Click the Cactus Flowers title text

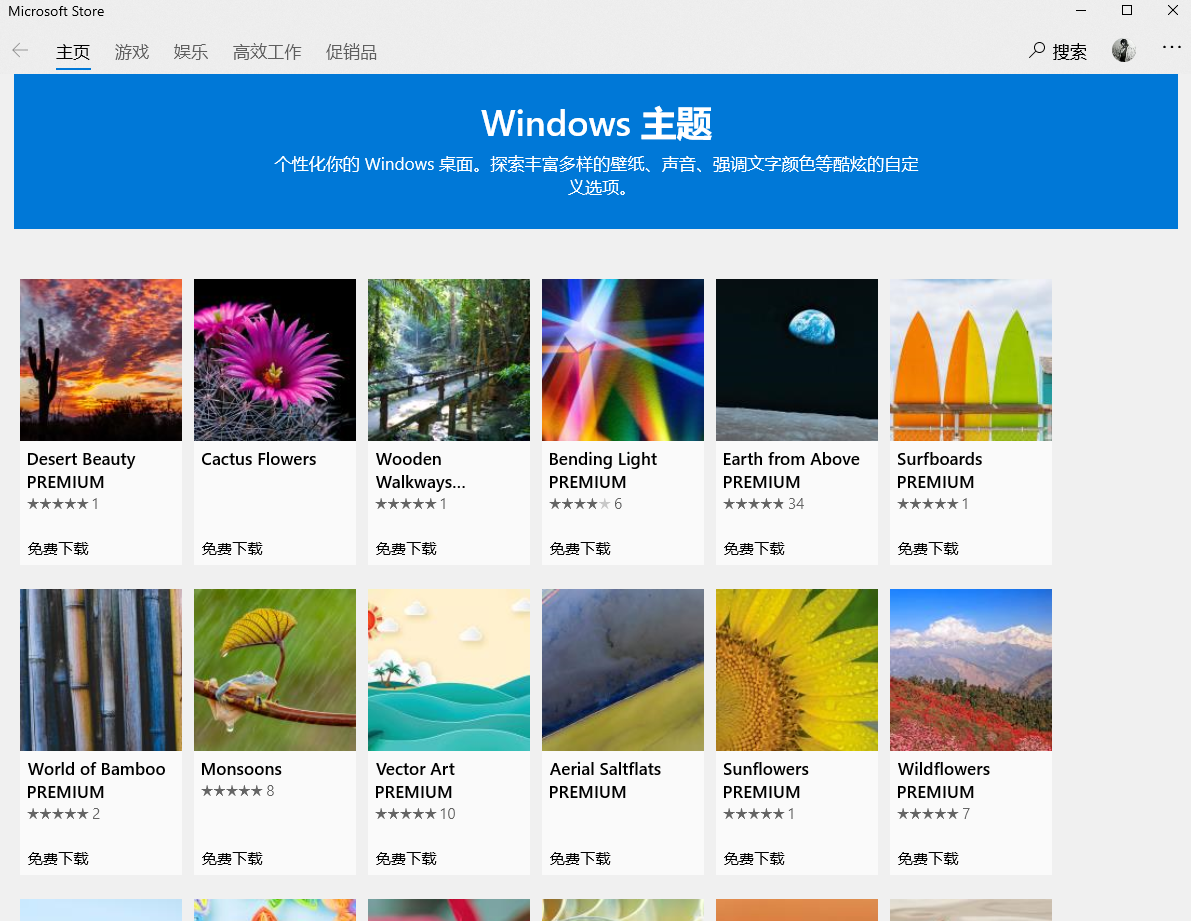[x=258, y=459]
